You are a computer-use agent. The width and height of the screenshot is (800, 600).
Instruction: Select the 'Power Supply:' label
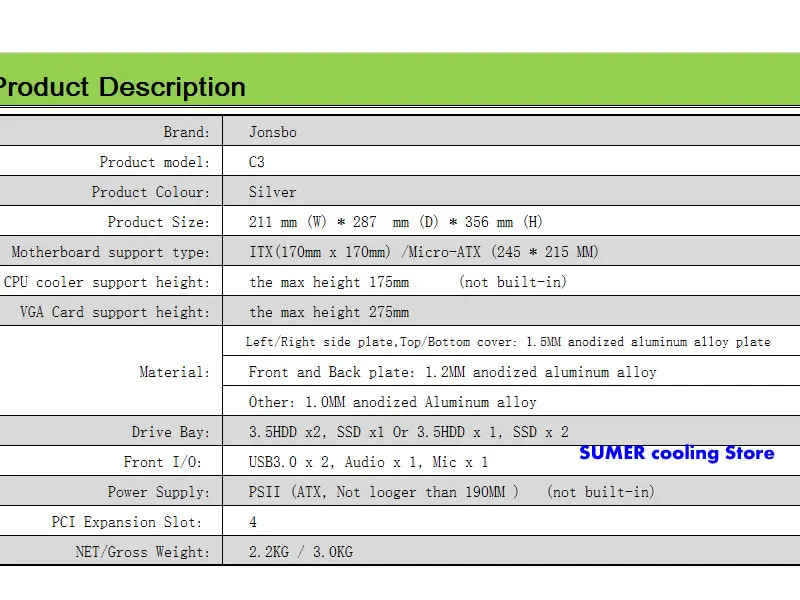coord(159,492)
